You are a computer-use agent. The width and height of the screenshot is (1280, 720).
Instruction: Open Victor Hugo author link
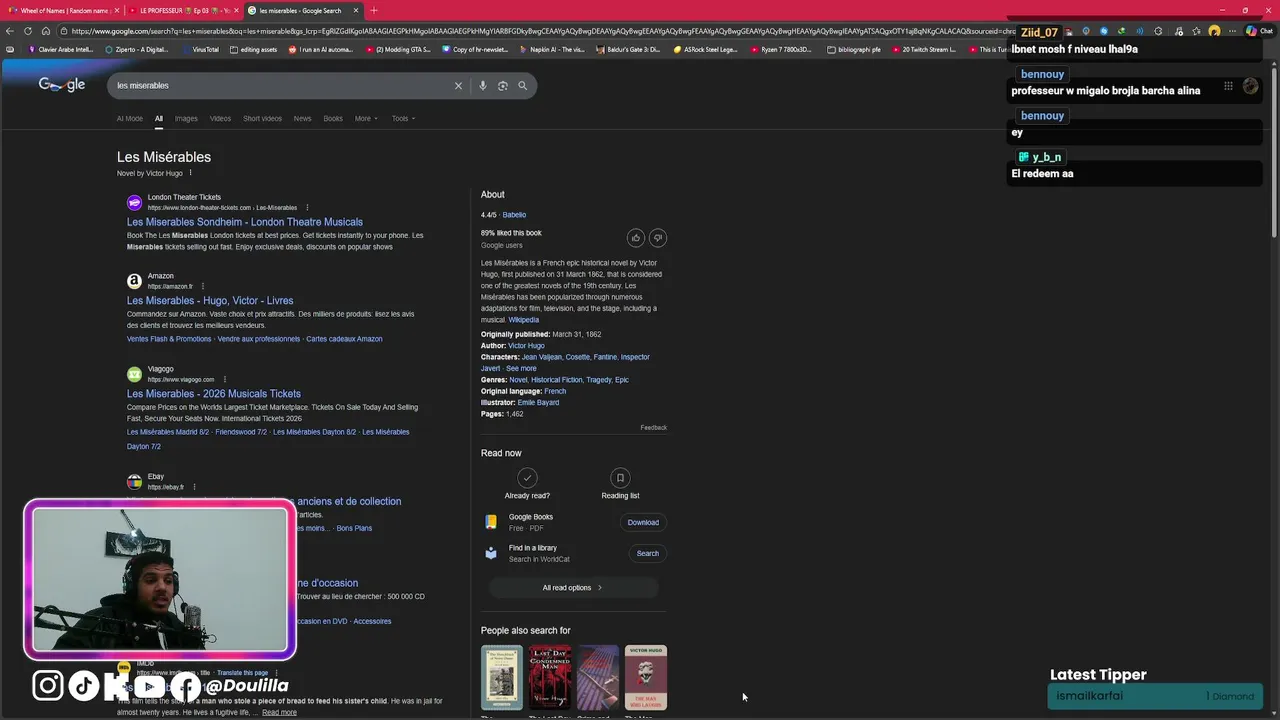pyautogui.click(x=526, y=346)
